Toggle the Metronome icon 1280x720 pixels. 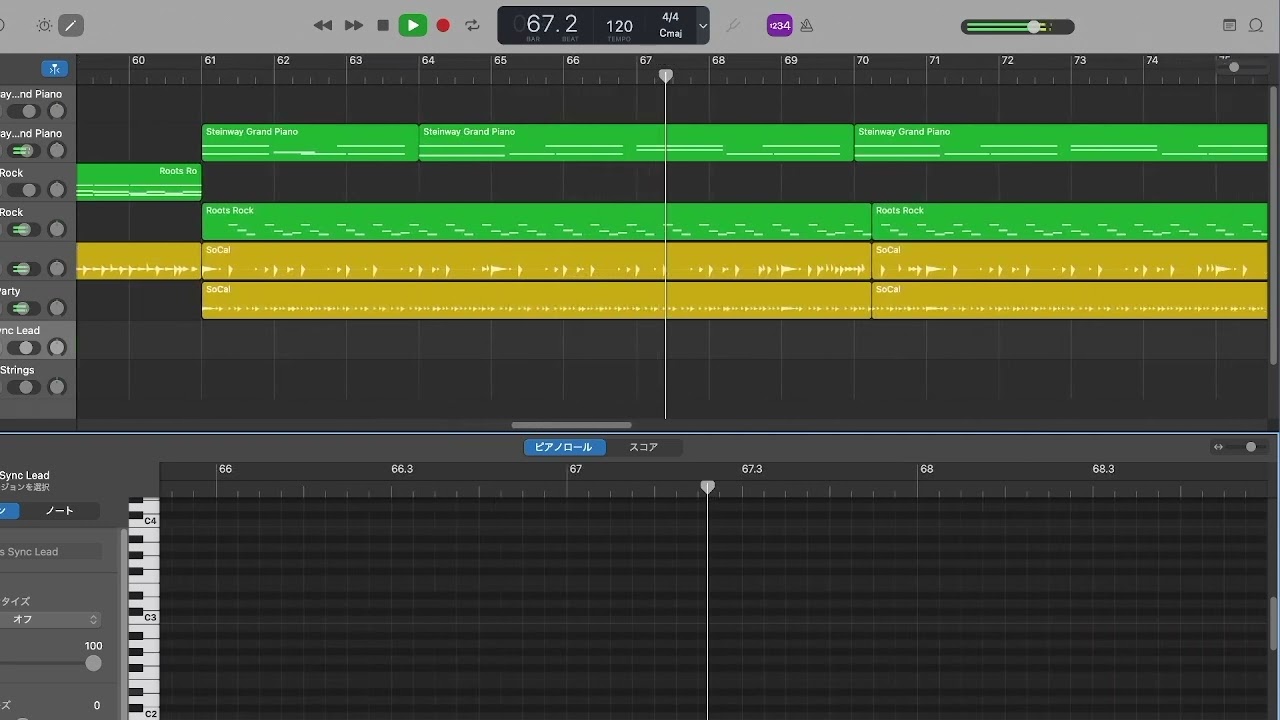tap(806, 26)
